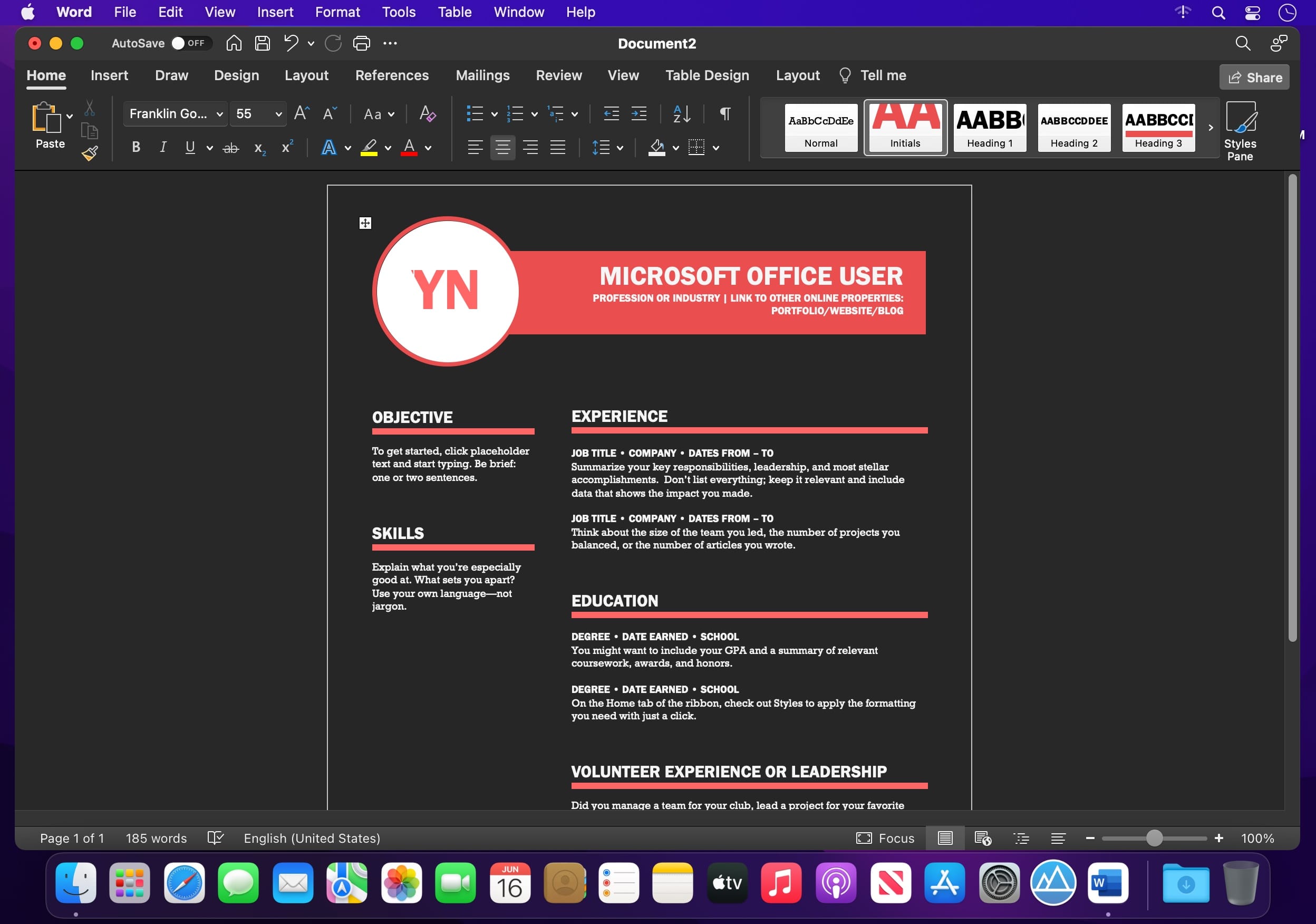
Task: Open the collaboration people icon
Action: [x=1278, y=43]
